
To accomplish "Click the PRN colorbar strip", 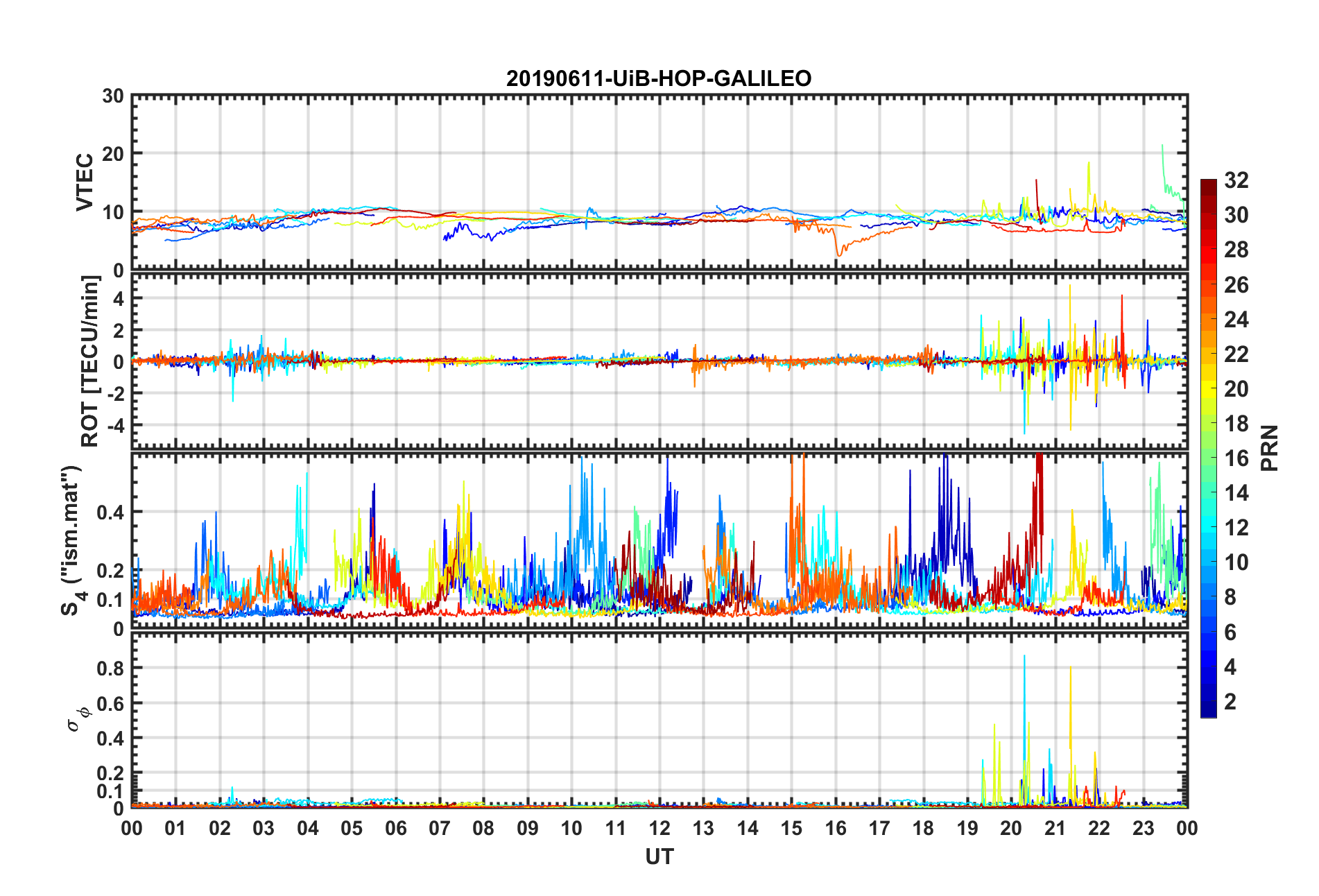I will pyautogui.click(x=1208, y=448).
